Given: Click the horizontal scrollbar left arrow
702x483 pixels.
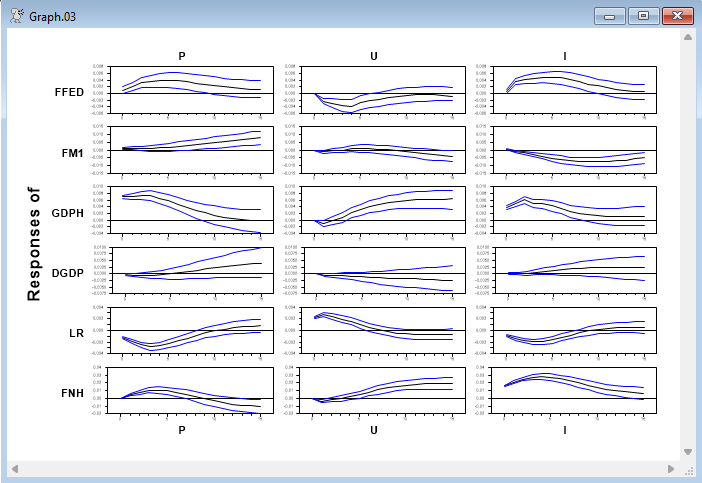Looking at the screenshot, I should 15,469.
